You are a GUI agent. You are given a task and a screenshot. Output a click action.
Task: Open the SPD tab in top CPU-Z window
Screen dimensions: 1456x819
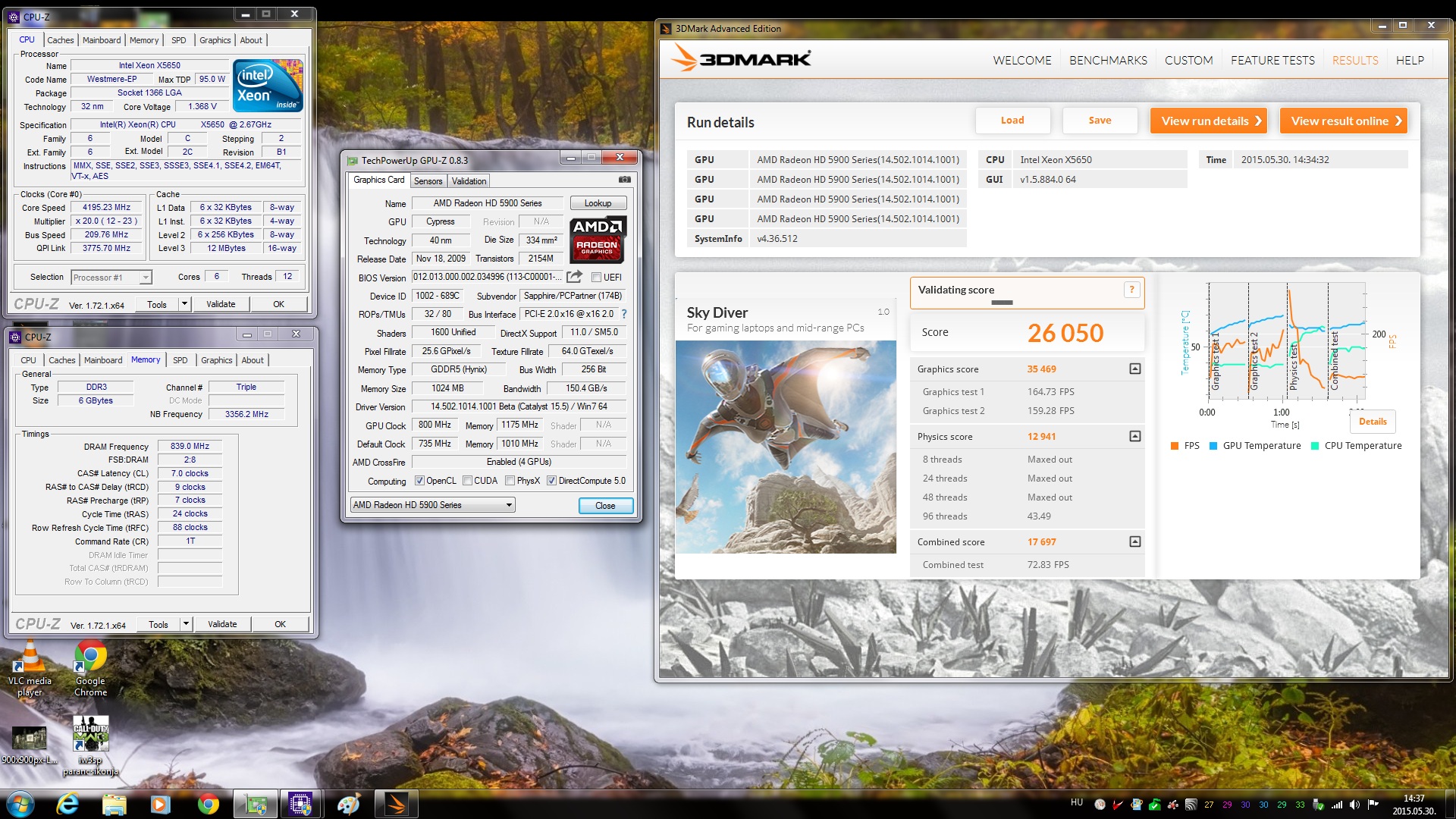coord(179,40)
